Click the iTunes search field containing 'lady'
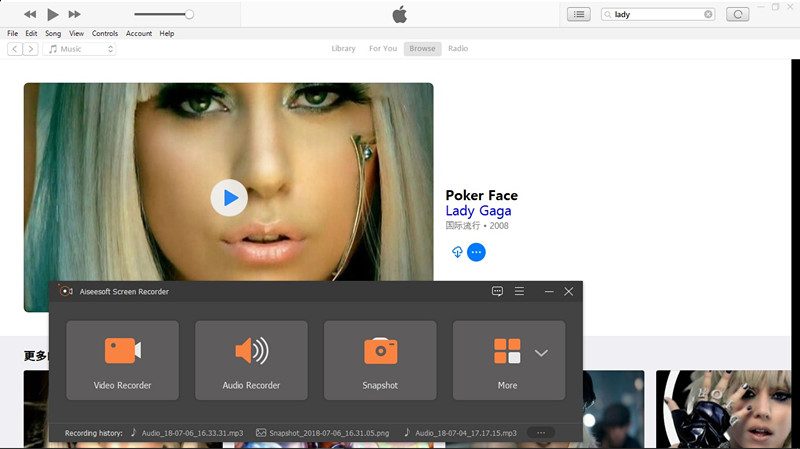Image resolution: width=800 pixels, height=449 pixels. (x=658, y=14)
